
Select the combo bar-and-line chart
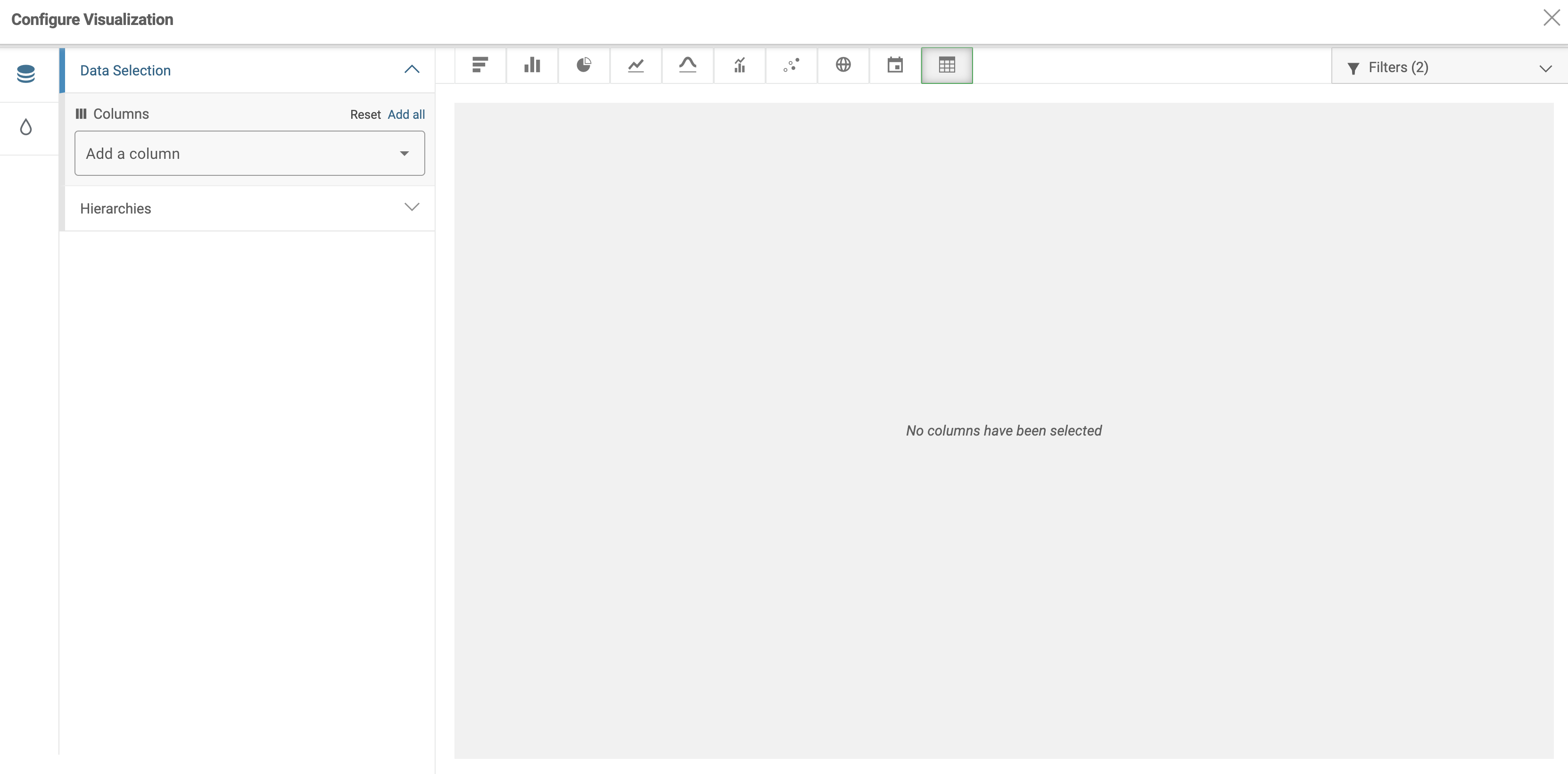coord(740,65)
